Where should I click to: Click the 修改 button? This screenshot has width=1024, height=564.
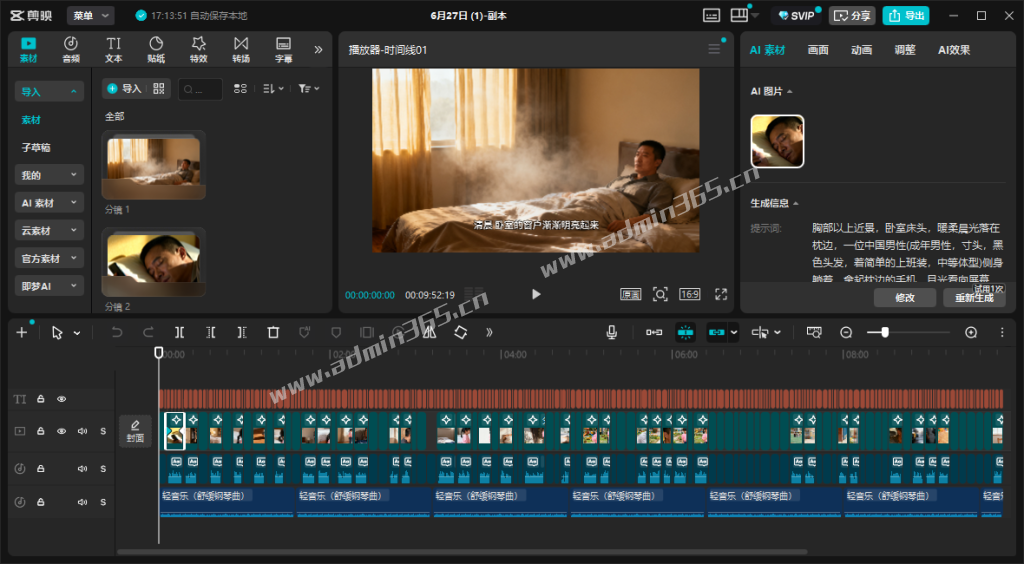(905, 298)
